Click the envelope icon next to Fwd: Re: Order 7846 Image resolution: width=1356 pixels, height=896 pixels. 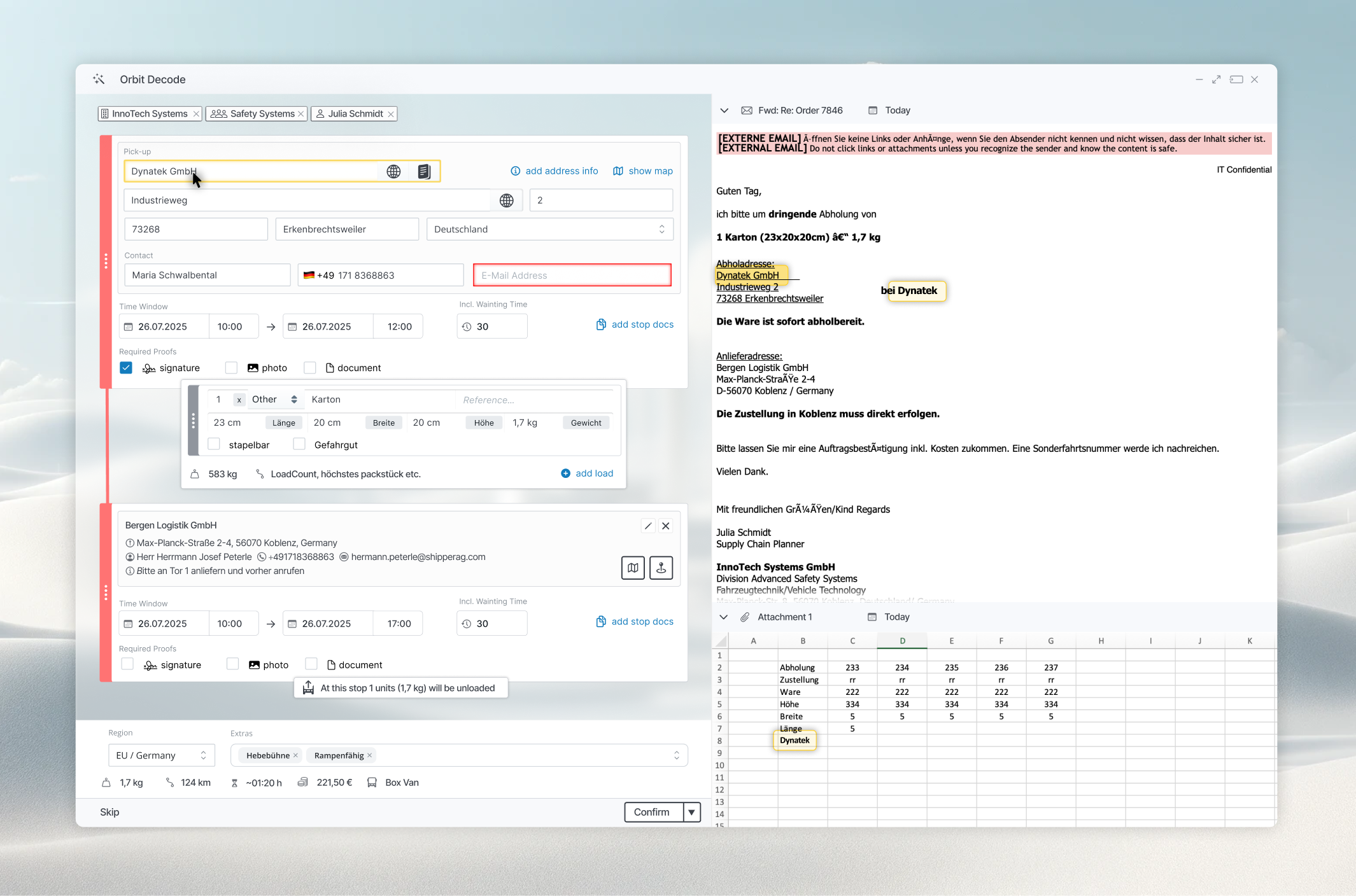pos(747,111)
